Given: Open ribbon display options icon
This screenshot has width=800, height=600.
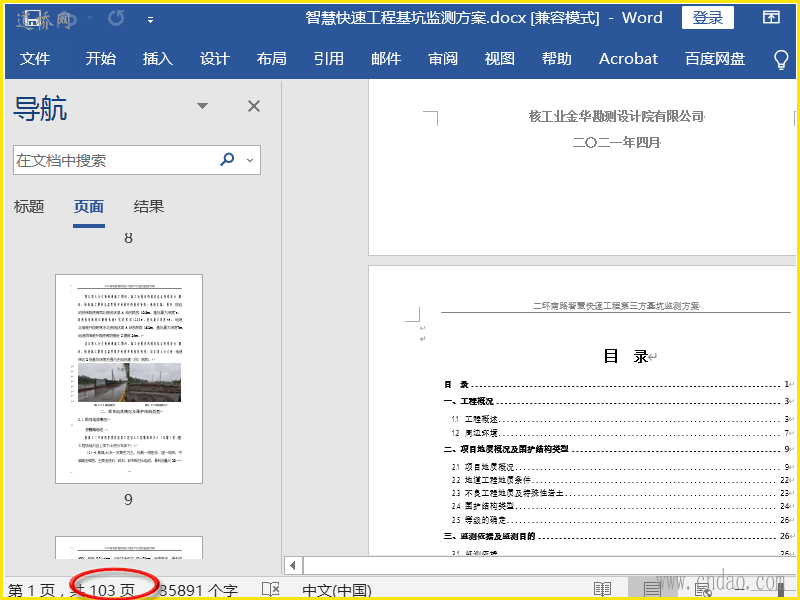Looking at the screenshot, I should click(x=771, y=18).
